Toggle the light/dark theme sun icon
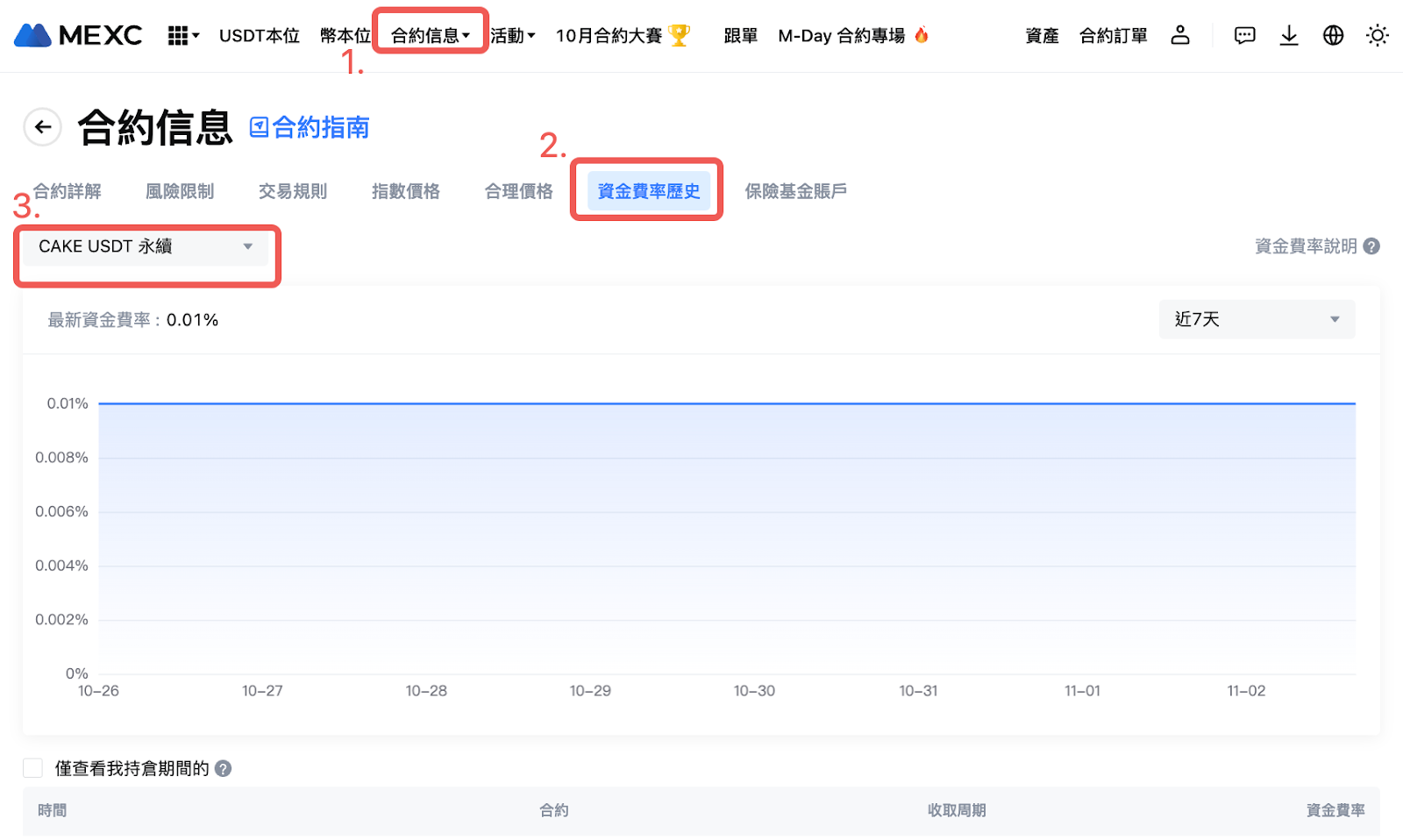The height and width of the screenshot is (840, 1403). (1377, 35)
